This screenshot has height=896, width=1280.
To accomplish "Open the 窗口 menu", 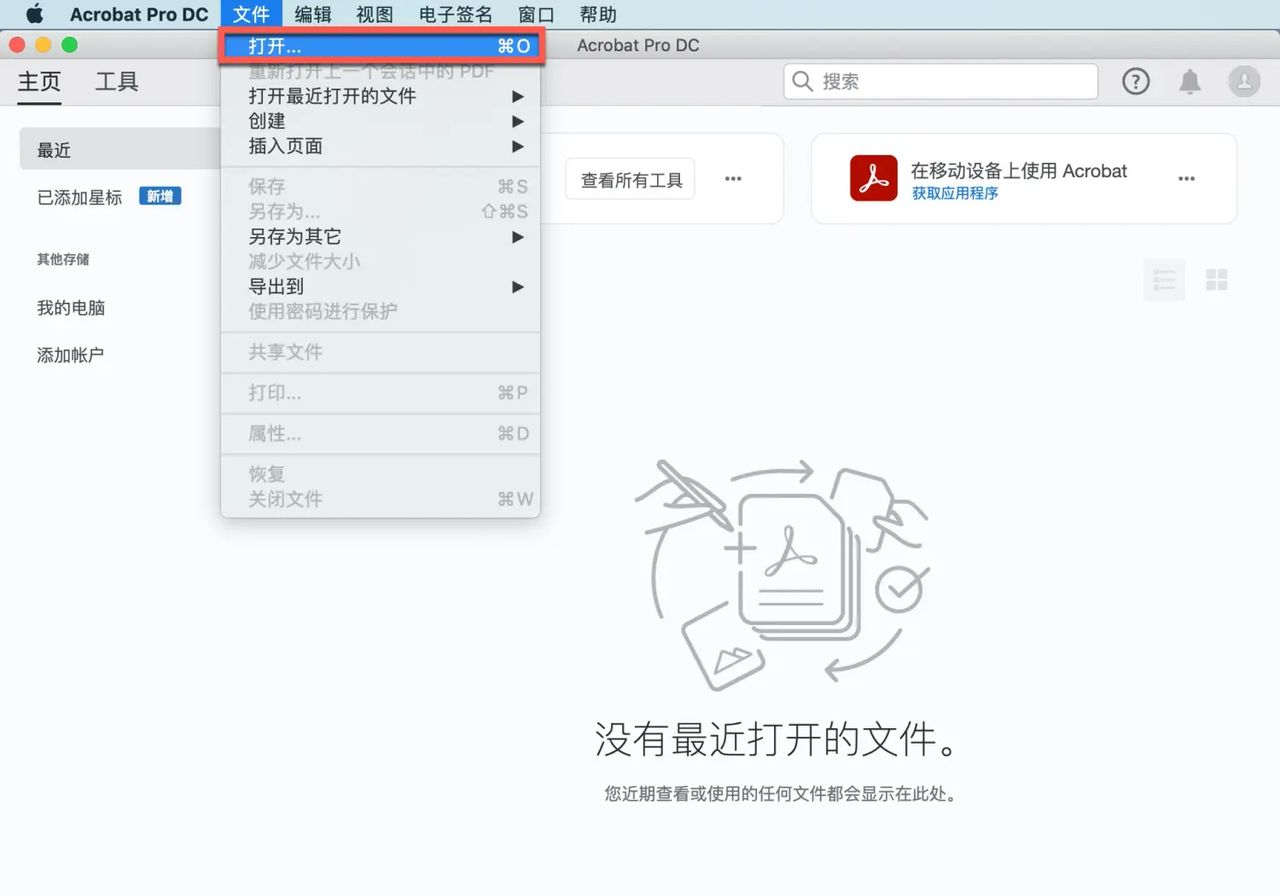I will click(537, 14).
